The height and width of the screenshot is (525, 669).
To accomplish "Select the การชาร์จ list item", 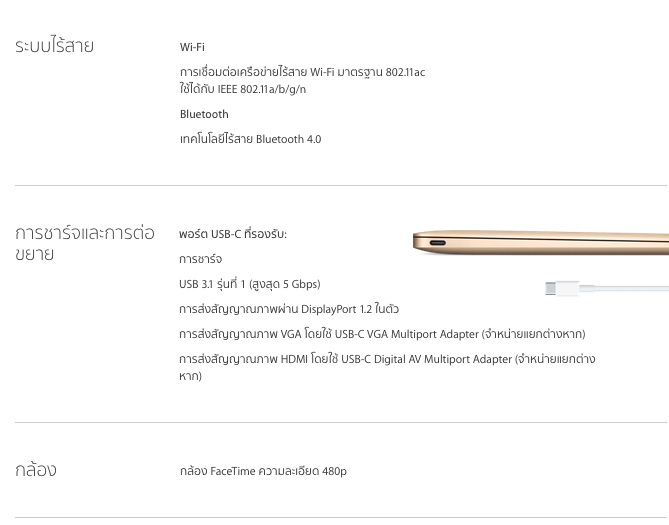I will pos(200,259).
